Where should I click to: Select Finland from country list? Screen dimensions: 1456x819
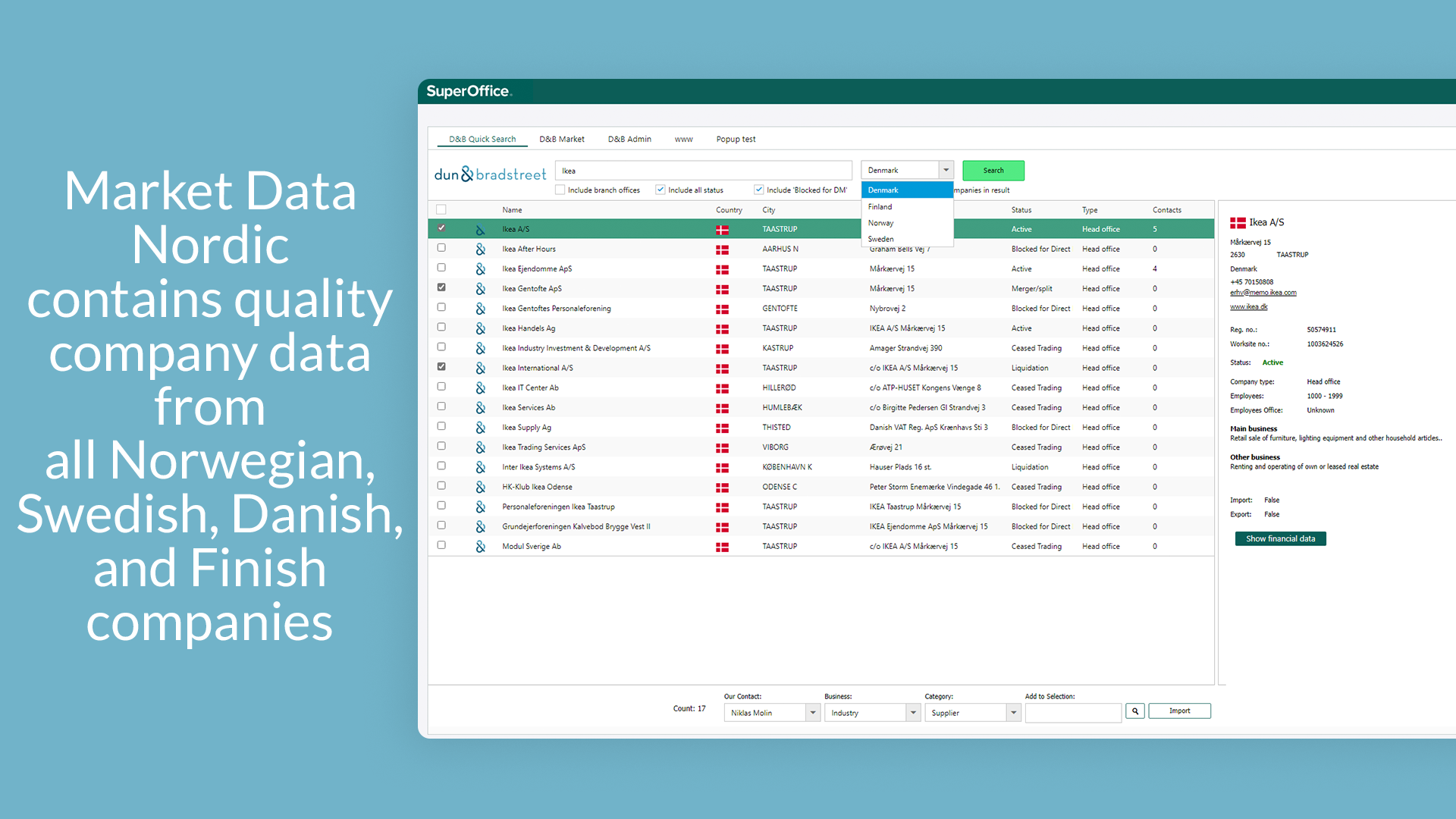pyautogui.click(x=907, y=207)
